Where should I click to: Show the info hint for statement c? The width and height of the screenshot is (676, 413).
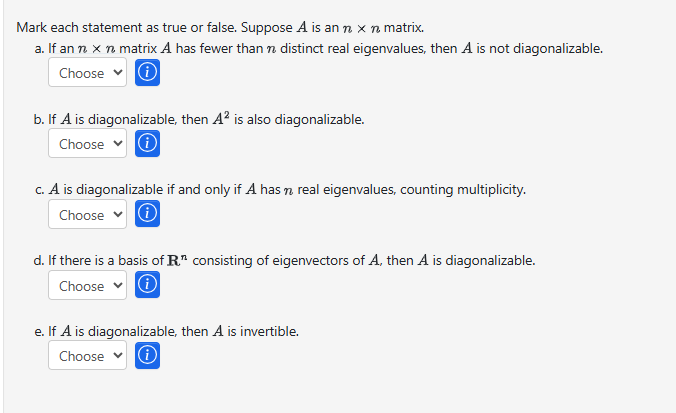pos(147,215)
